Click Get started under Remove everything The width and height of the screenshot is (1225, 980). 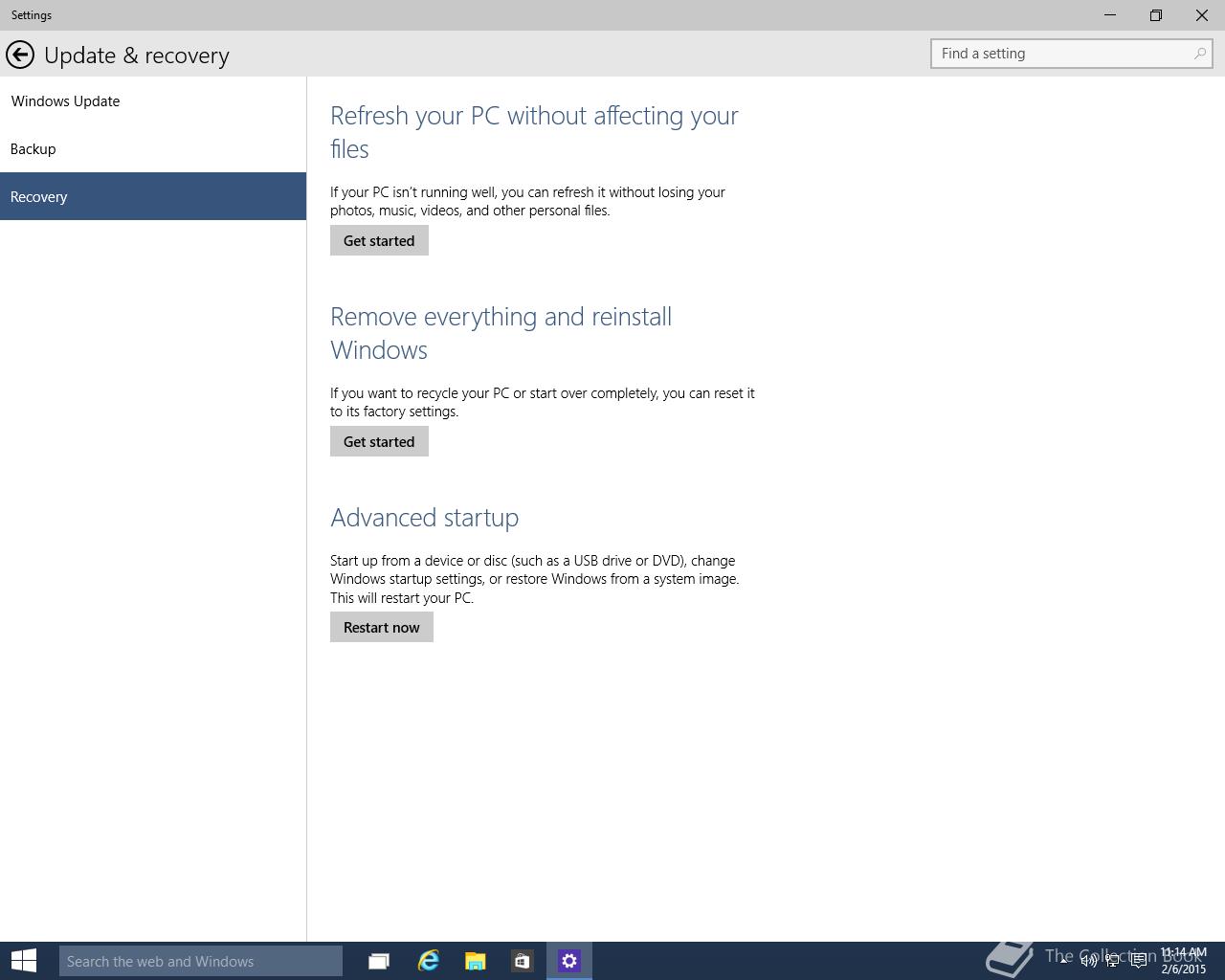pyautogui.click(x=379, y=441)
